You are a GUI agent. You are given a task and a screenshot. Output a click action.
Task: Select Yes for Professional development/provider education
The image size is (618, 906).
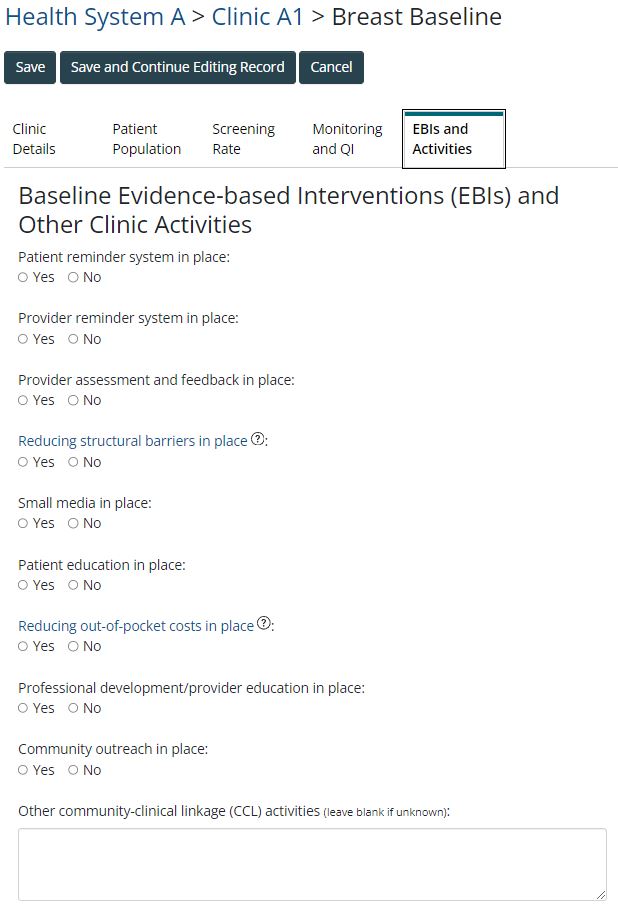pyautogui.click(x=24, y=709)
